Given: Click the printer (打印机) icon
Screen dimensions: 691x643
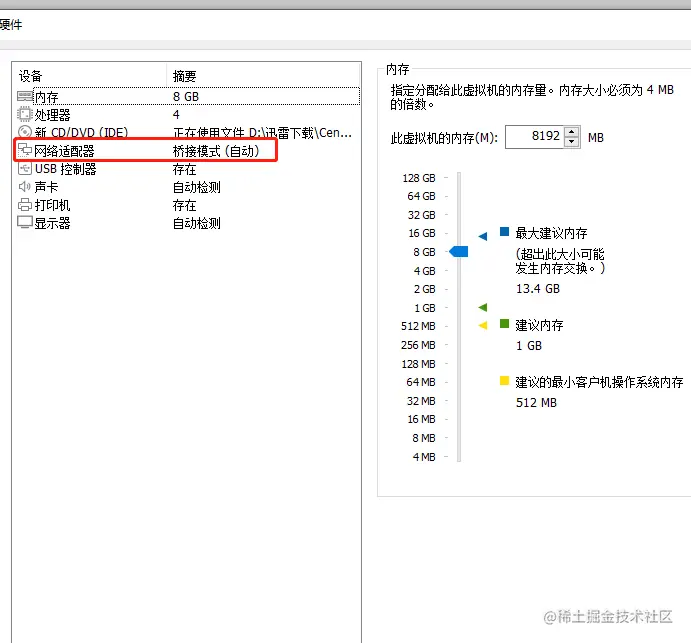Looking at the screenshot, I should [25, 204].
